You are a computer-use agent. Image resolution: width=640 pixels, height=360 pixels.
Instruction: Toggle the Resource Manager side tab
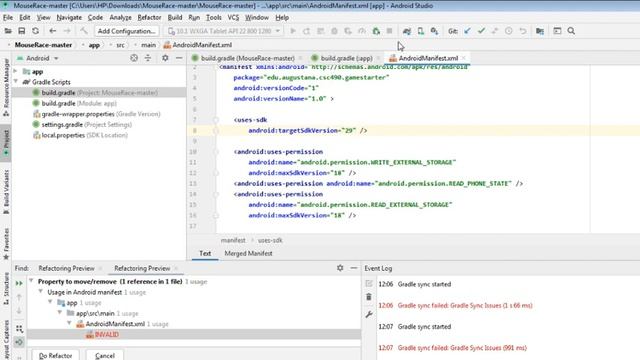tap(6, 87)
